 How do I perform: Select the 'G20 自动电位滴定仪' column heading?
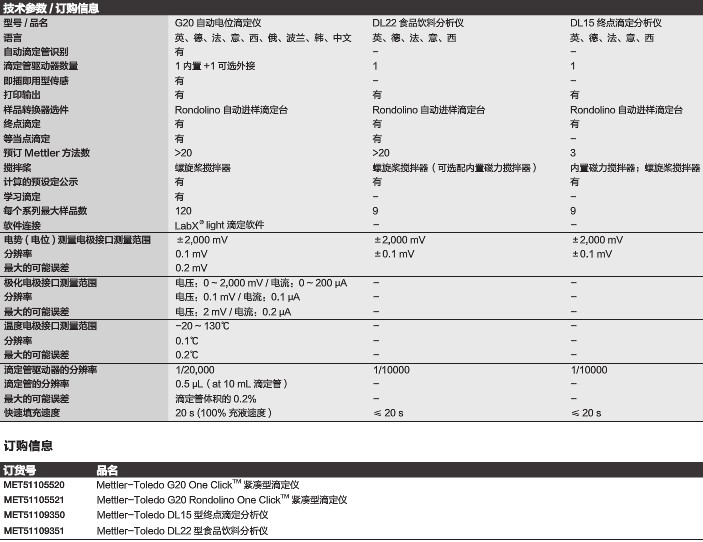click(218, 23)
